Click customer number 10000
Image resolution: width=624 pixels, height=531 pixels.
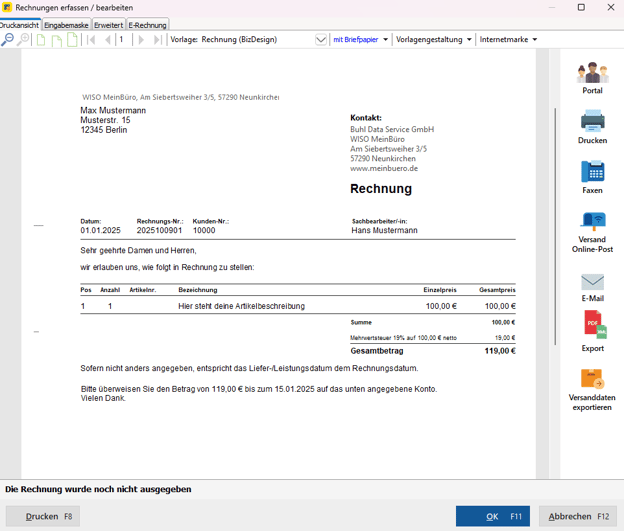pyautogui.click(x=204, y=230)
